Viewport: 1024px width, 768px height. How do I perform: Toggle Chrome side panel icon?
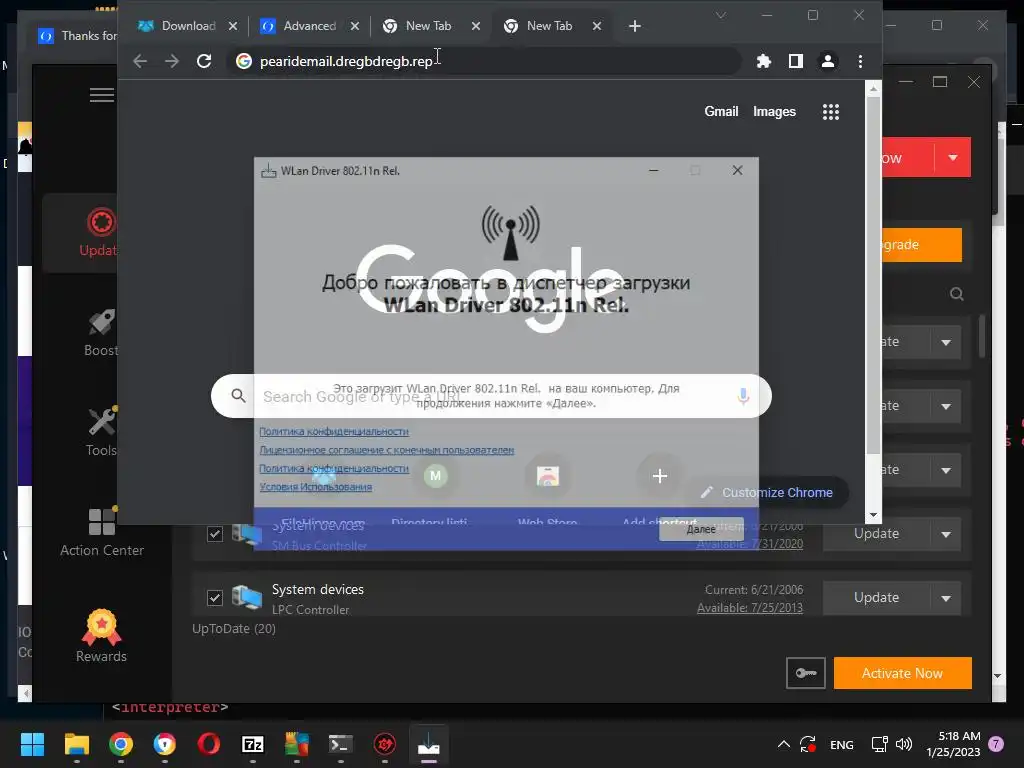[795, 61]
